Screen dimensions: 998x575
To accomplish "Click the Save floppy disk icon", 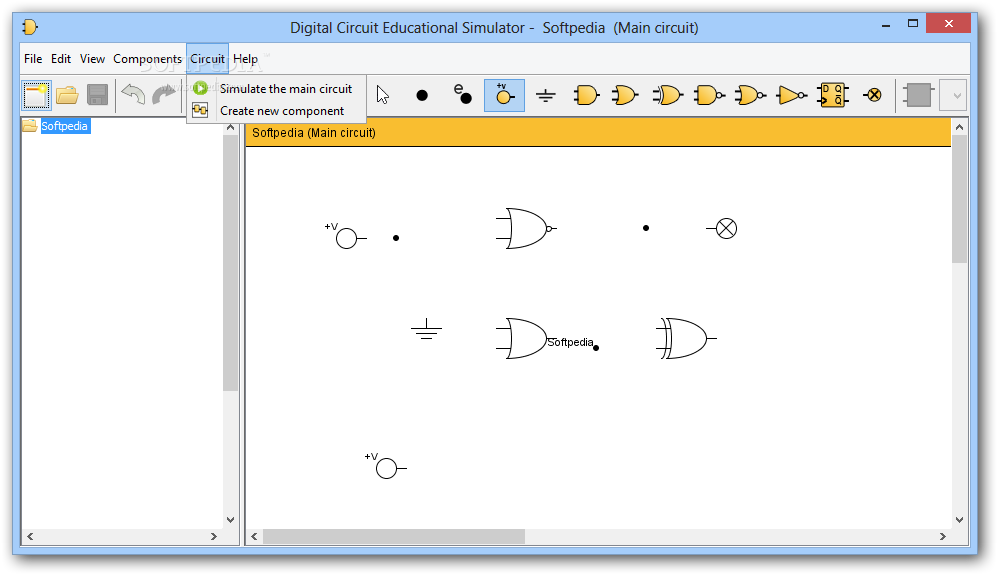I will (97, 96).
